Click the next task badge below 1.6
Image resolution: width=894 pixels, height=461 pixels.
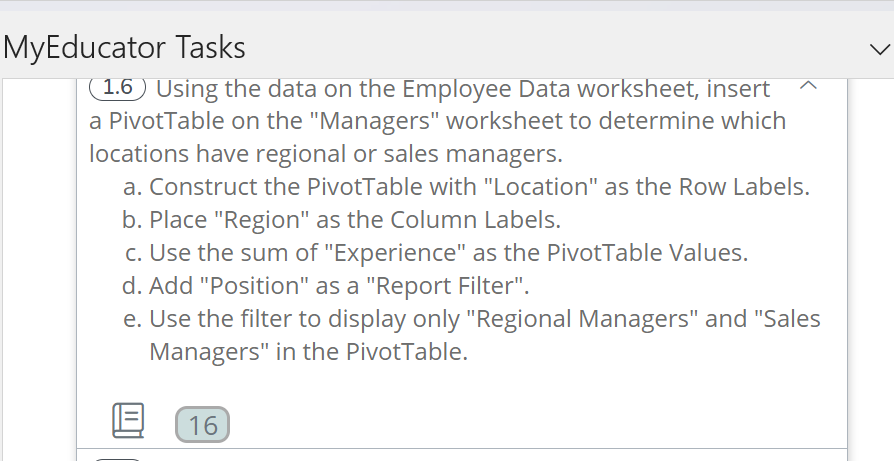click(x=118, y=458)
